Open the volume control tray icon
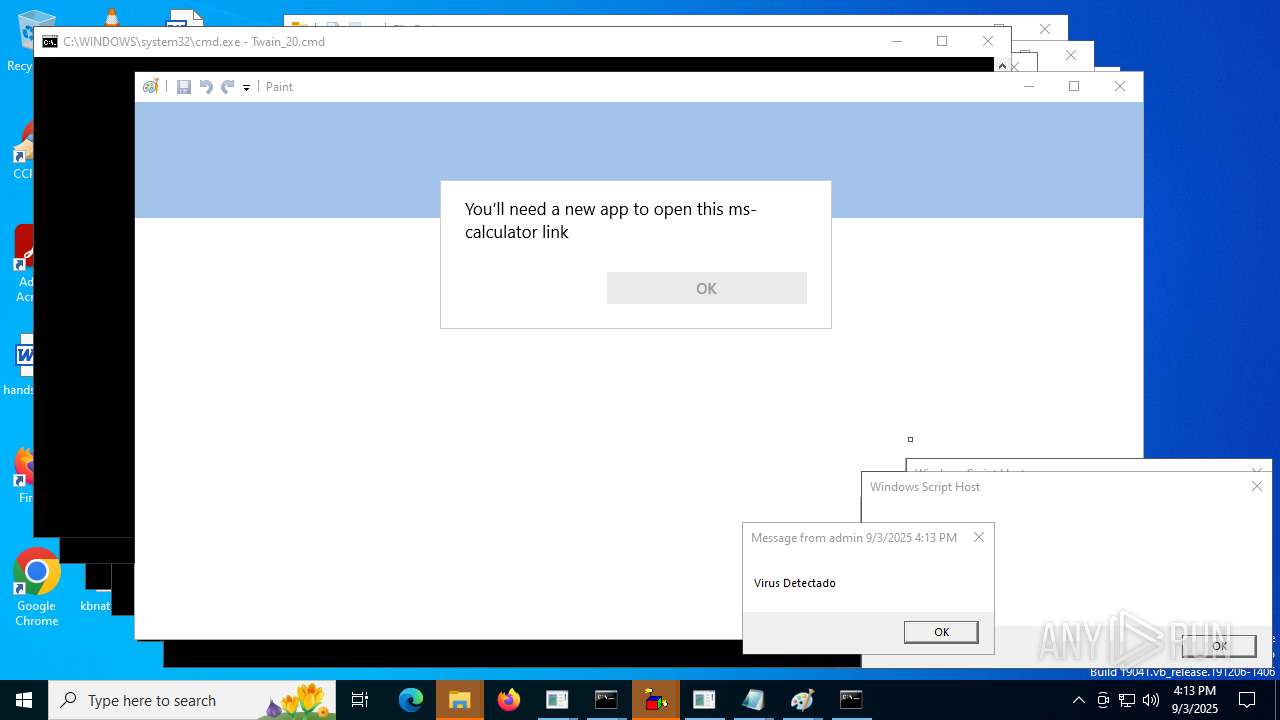This screenshot has width=1280, height=720. click(x=1151, y=700)
